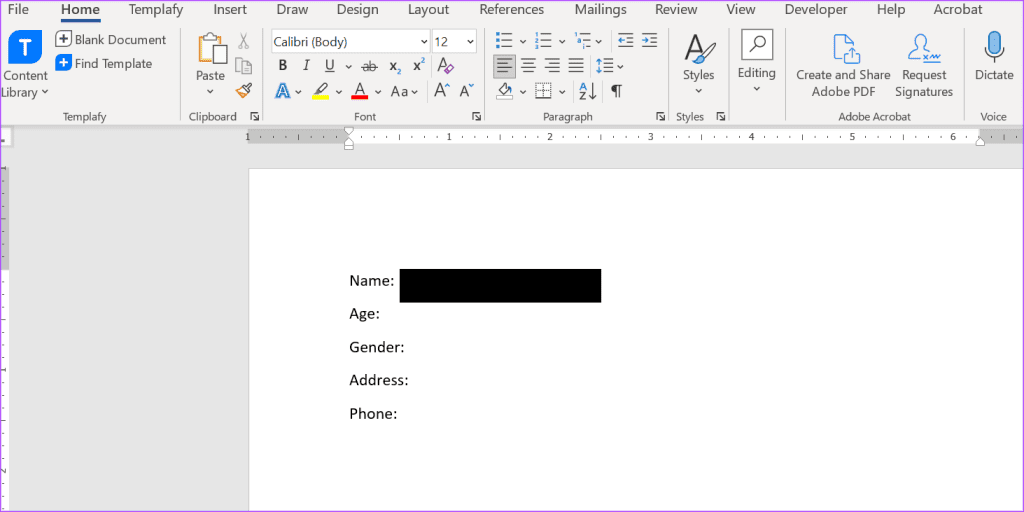Toggle strikethrough formatting

[x=370, y=66]
